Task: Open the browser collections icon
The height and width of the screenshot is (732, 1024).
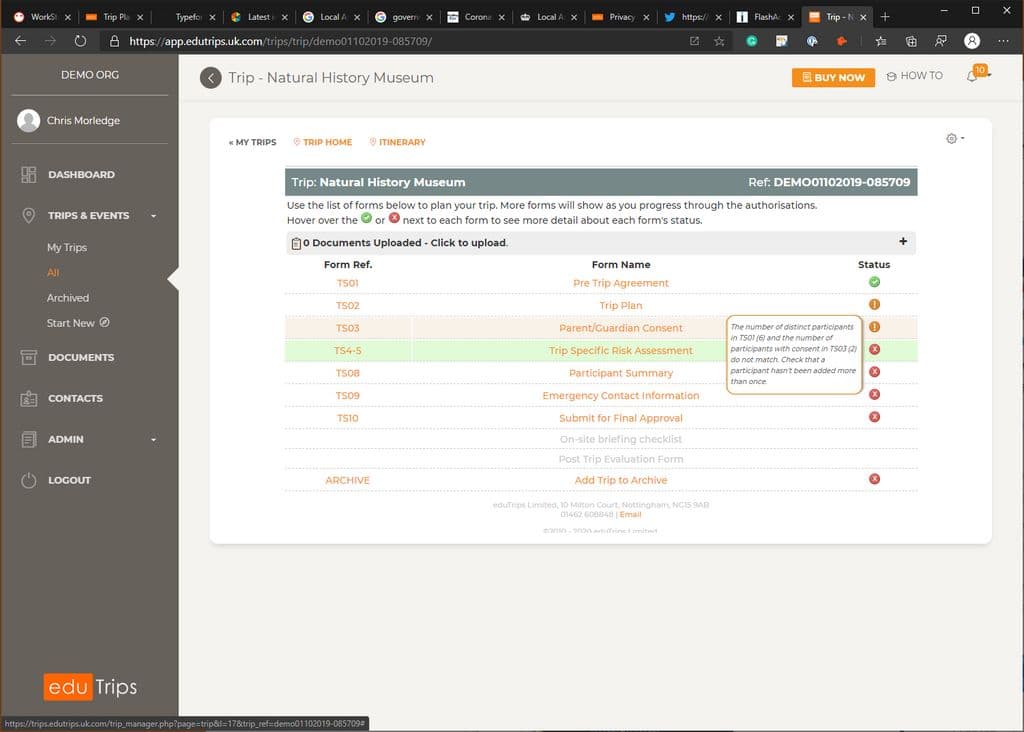Action: 911,41
